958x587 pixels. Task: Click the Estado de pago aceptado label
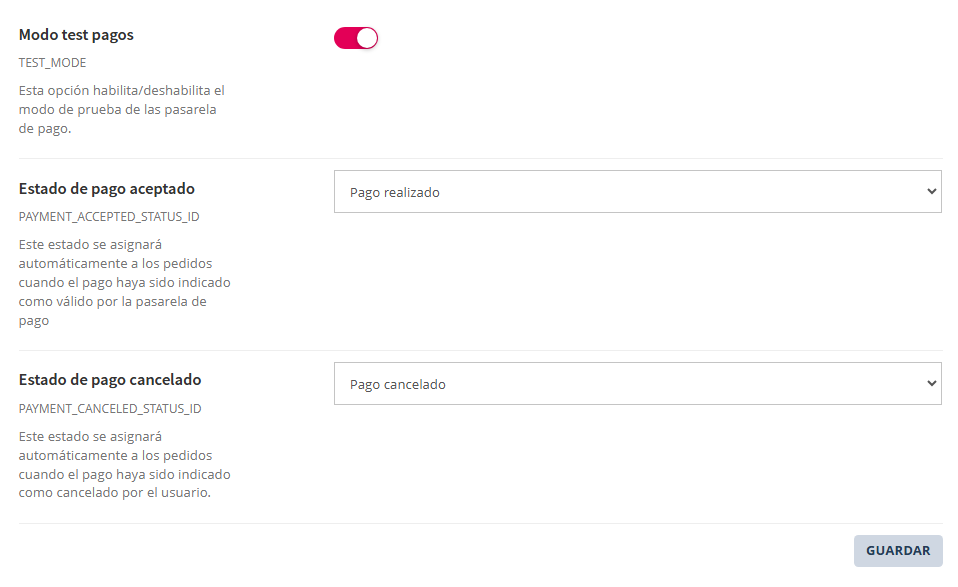107,188
